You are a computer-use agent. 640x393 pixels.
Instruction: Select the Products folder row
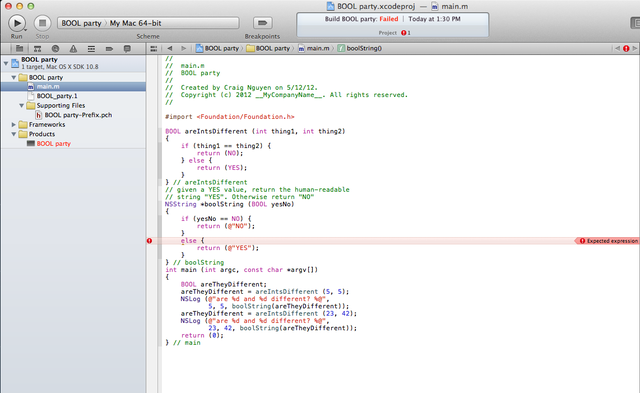coord(73,134)
